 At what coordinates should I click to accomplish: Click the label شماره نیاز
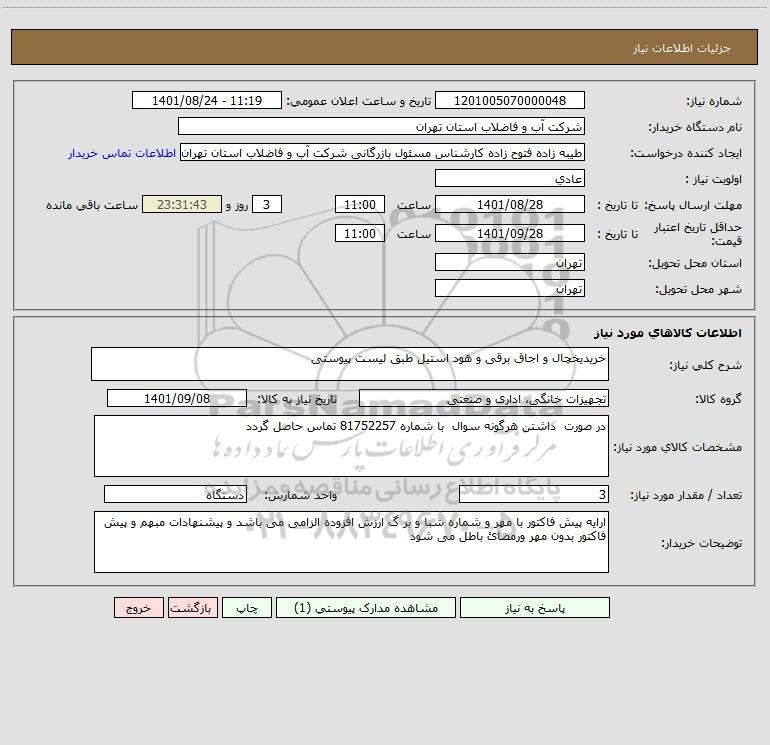[x=714, y=102]
